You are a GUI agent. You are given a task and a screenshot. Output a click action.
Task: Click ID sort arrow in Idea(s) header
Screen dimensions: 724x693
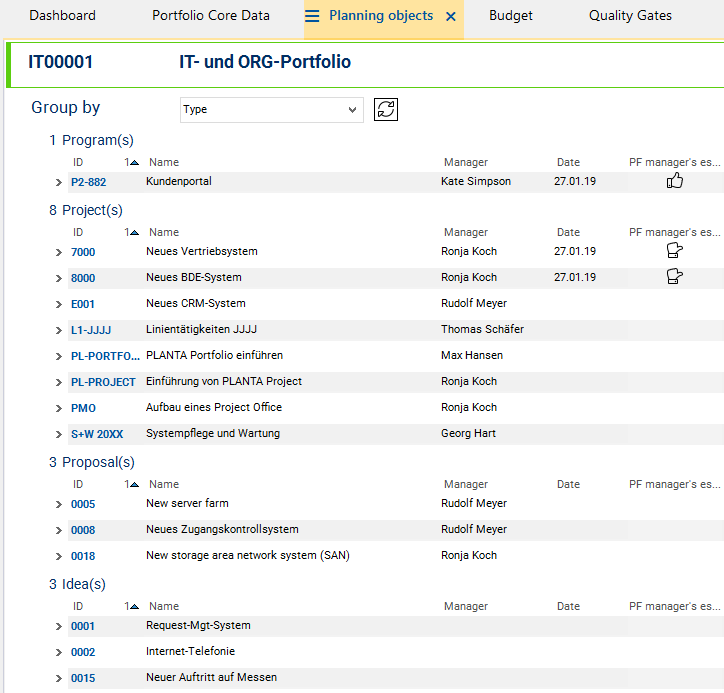(132, 606)
